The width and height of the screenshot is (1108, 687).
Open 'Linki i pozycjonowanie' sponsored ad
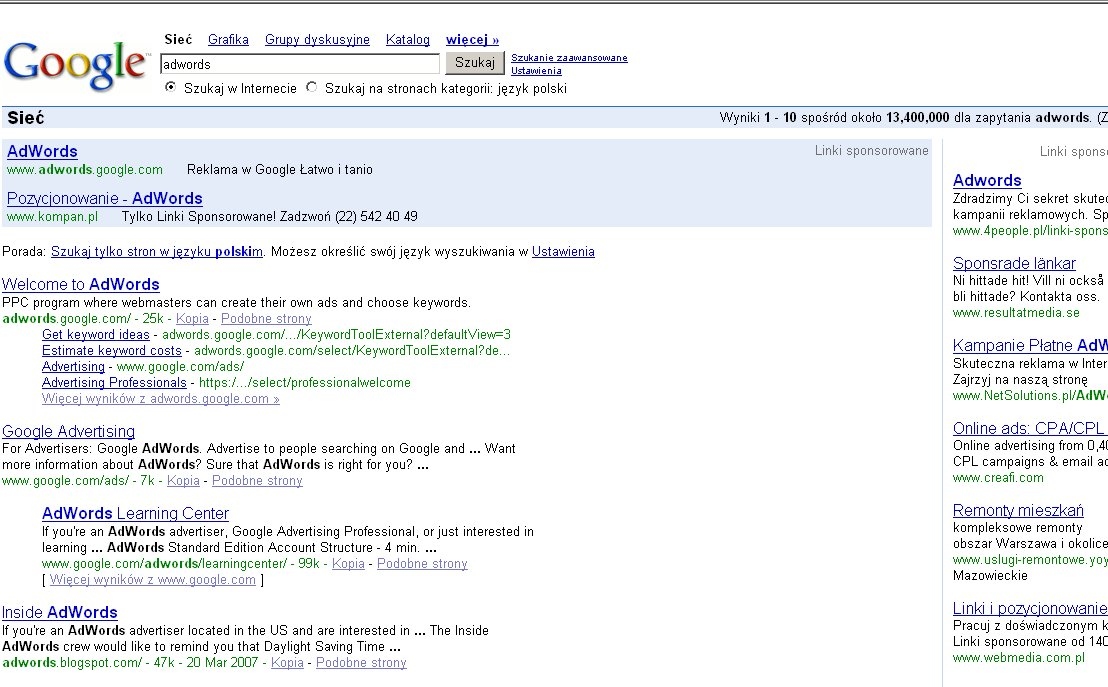coord(1030,609)
